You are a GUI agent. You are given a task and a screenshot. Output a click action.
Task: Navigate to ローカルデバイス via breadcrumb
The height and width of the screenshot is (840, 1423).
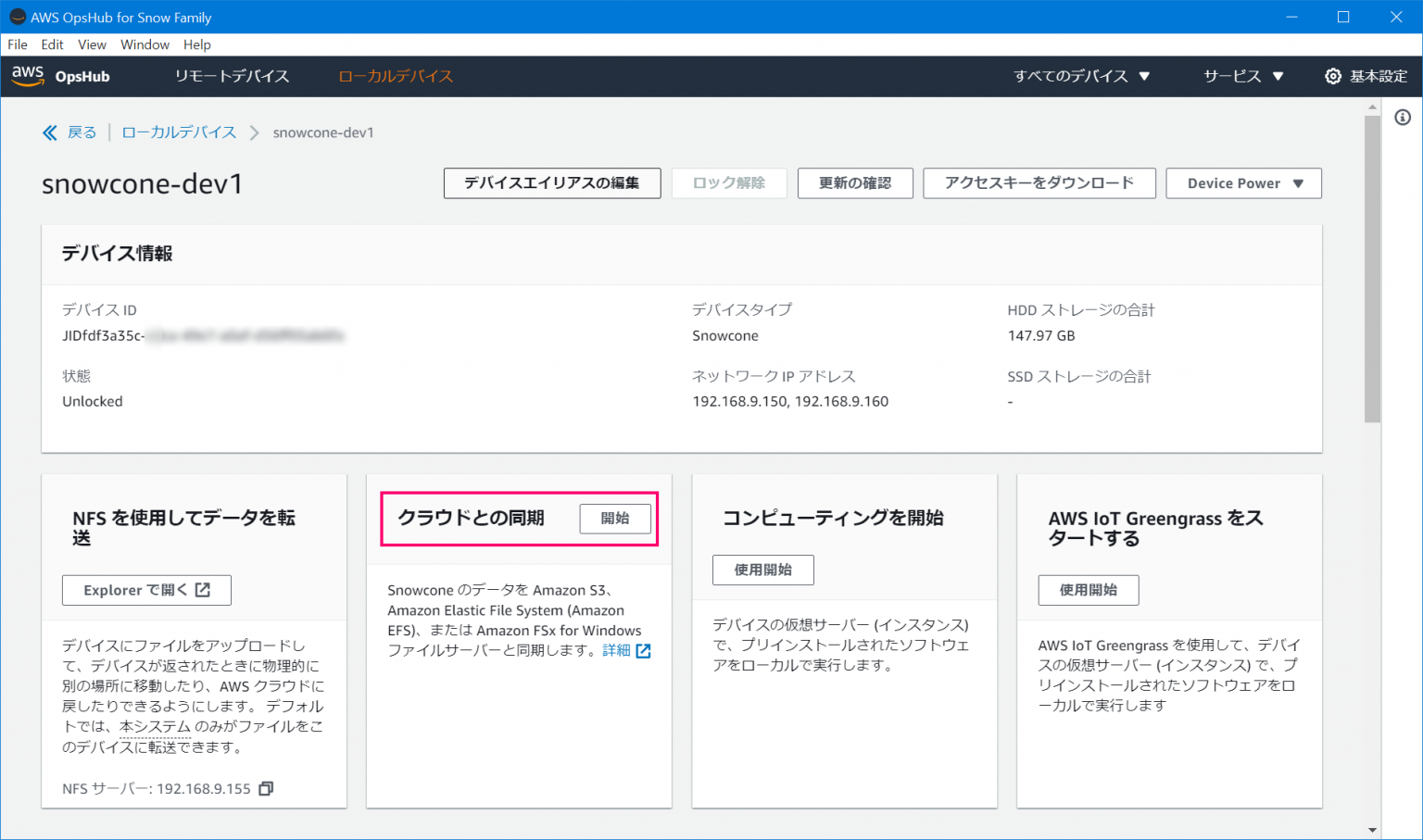point(178,132)
